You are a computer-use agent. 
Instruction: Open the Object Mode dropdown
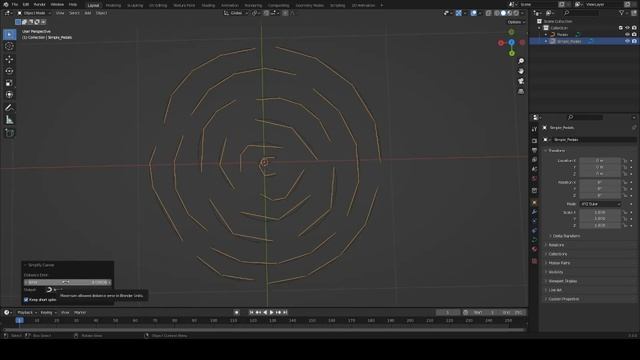[x=34, y=13]
